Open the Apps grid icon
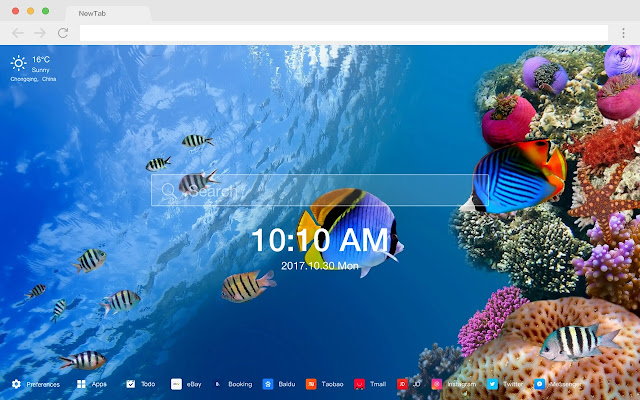Viewport: 640px width, 400px height. 81,384
